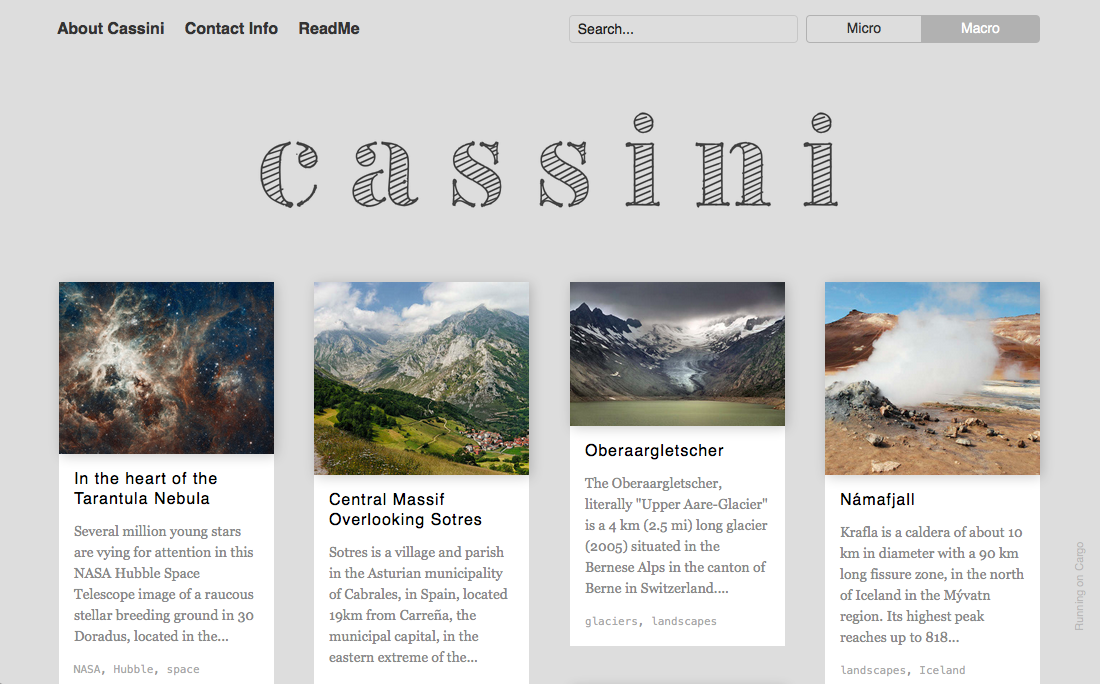
Task: Filter by the Iceland tag
Action: pos(942,670)
